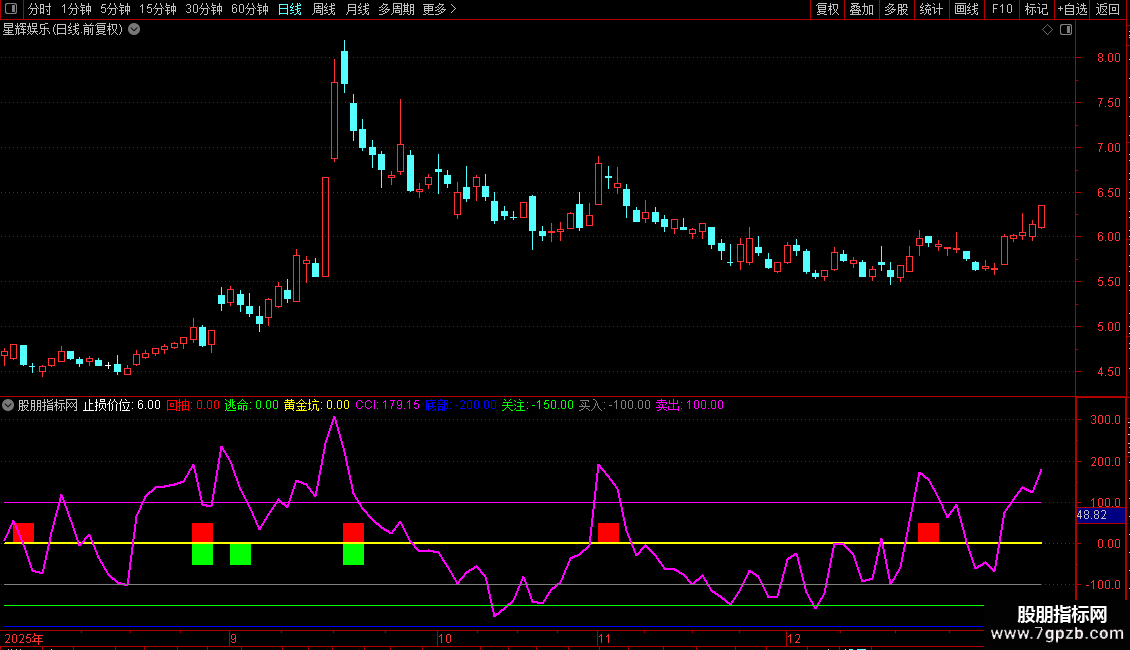Toggle 复权 price adjustment

(827, 10)
